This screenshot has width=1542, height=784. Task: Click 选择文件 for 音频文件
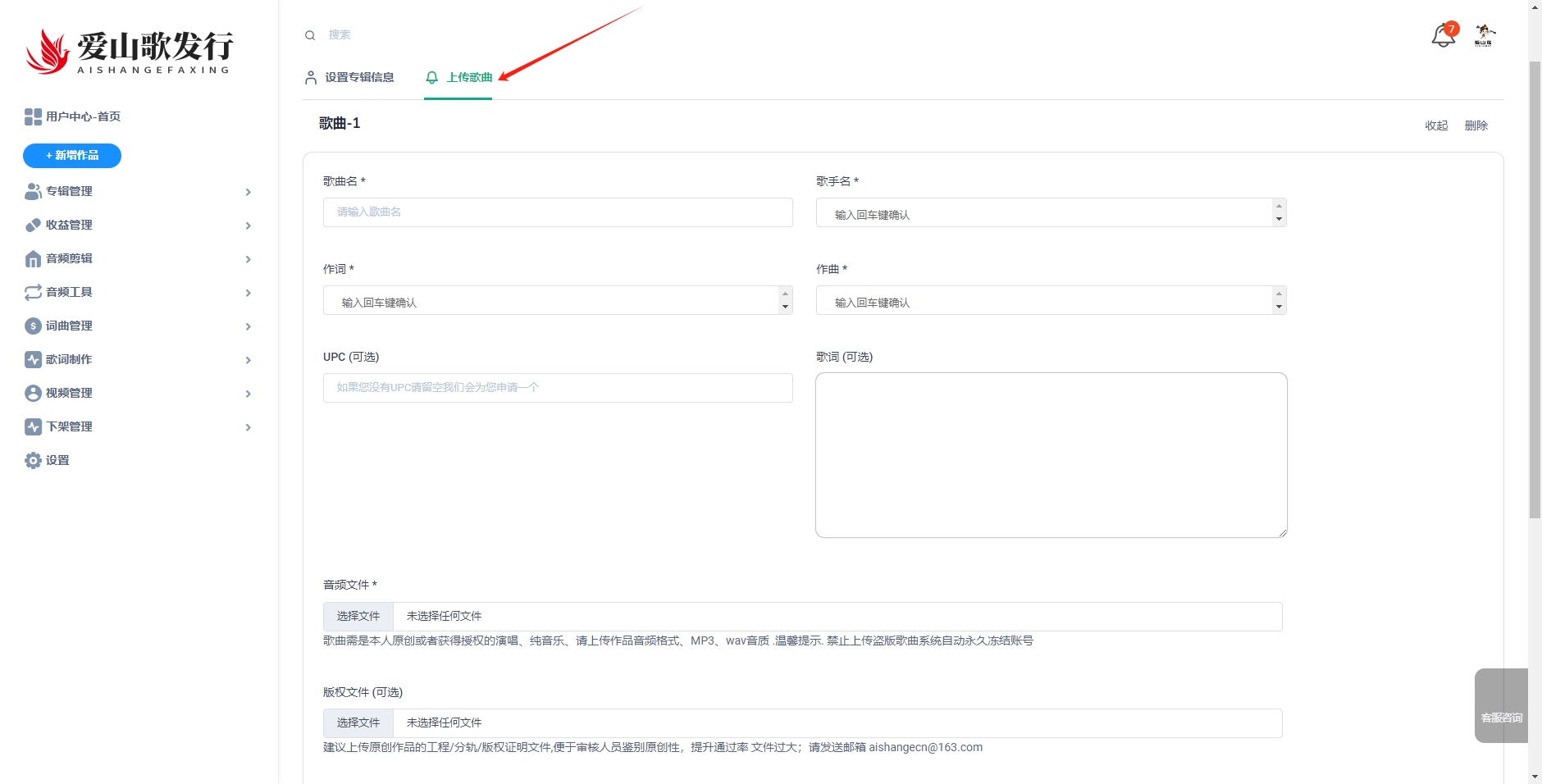click(358, 617)
